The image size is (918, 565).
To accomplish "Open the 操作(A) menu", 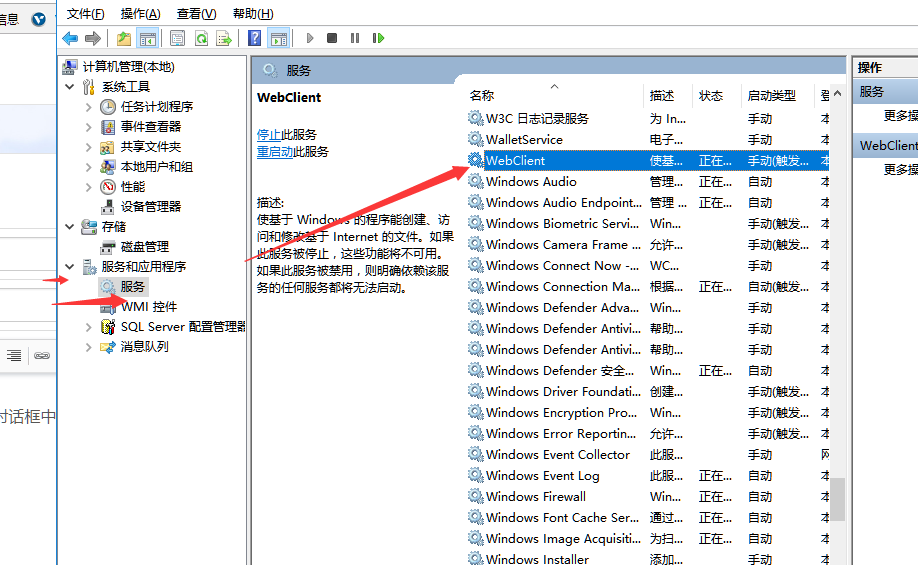I will coord(140,13).
